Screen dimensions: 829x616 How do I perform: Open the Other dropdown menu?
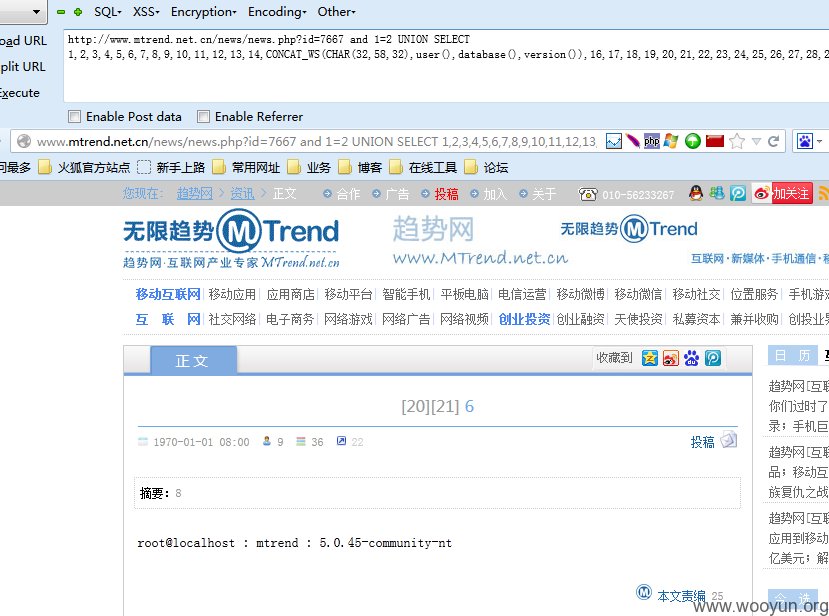[336, 12]
